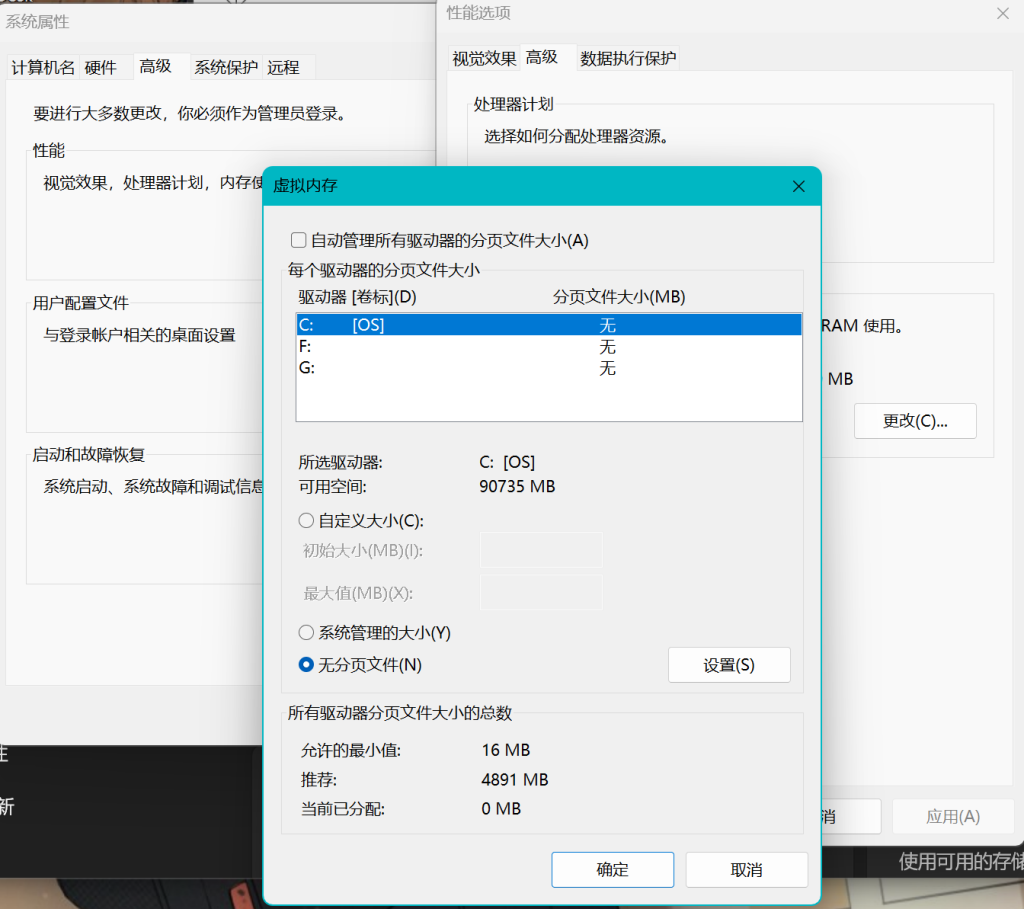This screenshot has width=1024, height=909.
Task: Open the 硬件 tab
Action: (101, 68)
